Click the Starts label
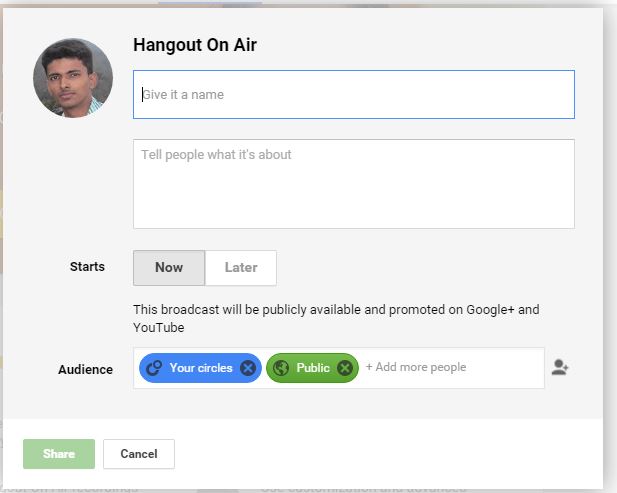The width and height of the screenshot is (617, 493). 87,267
